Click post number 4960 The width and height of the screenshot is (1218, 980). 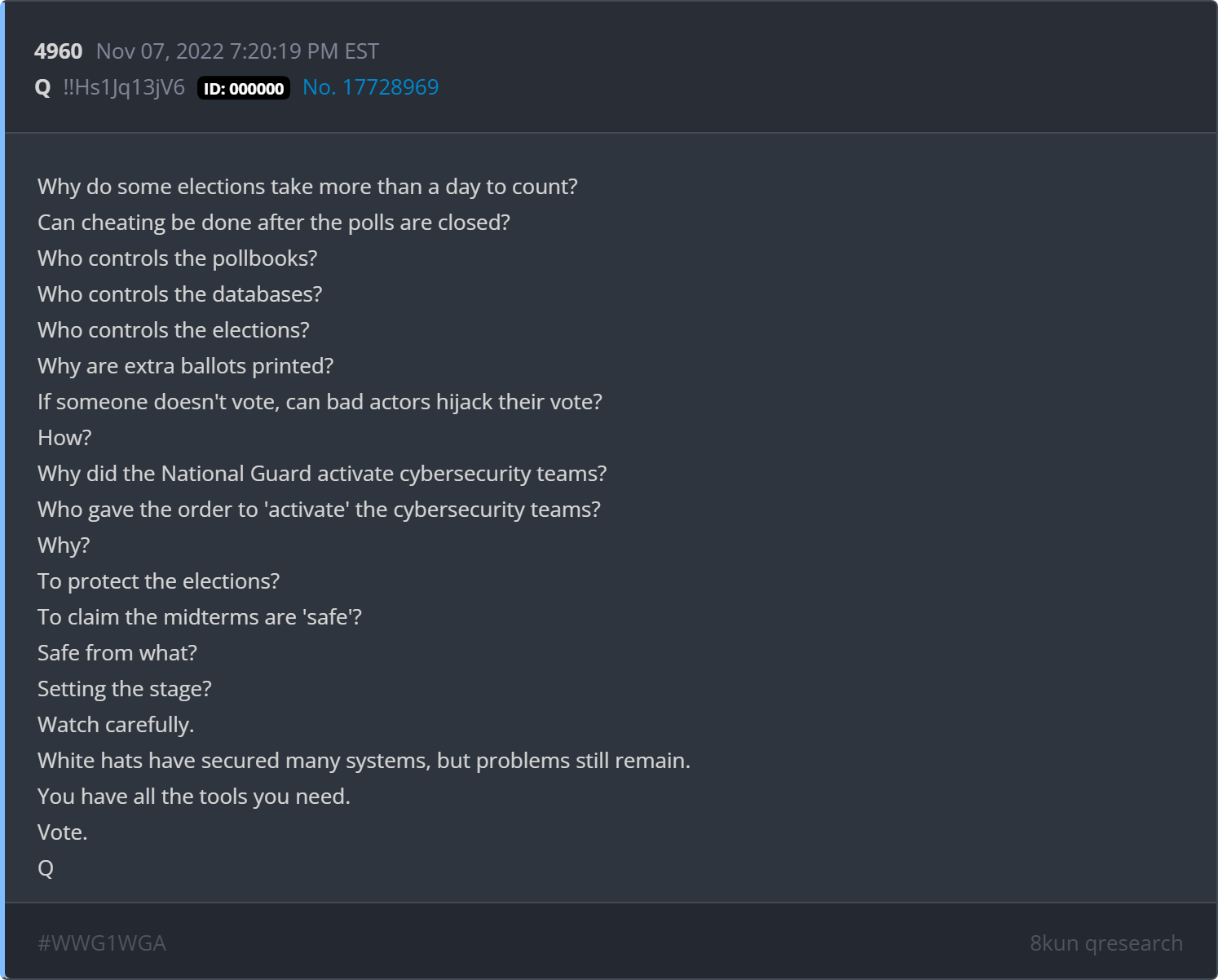58,51
